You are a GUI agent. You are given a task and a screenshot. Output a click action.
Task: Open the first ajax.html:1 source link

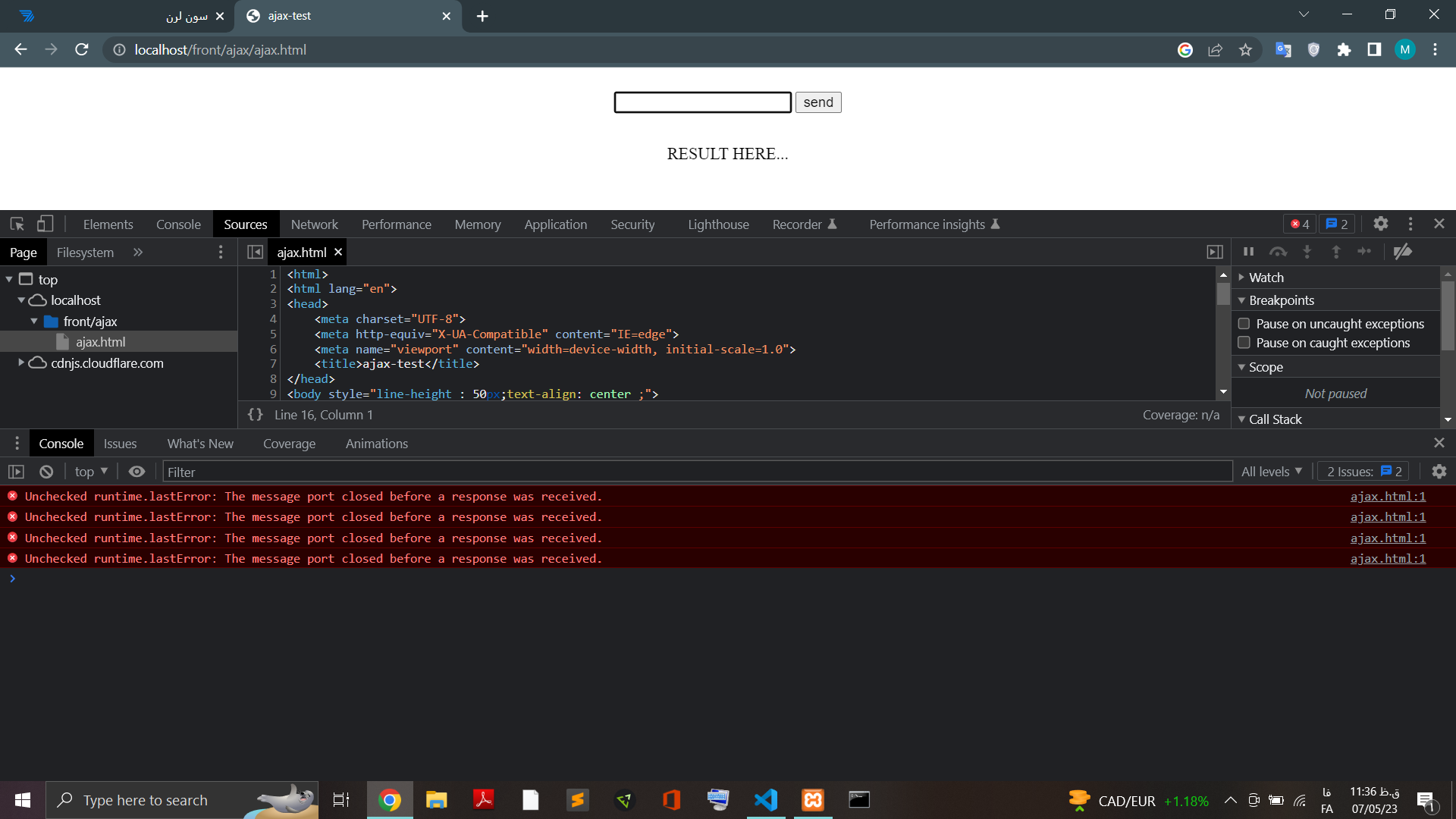(x=1388, y=497)
